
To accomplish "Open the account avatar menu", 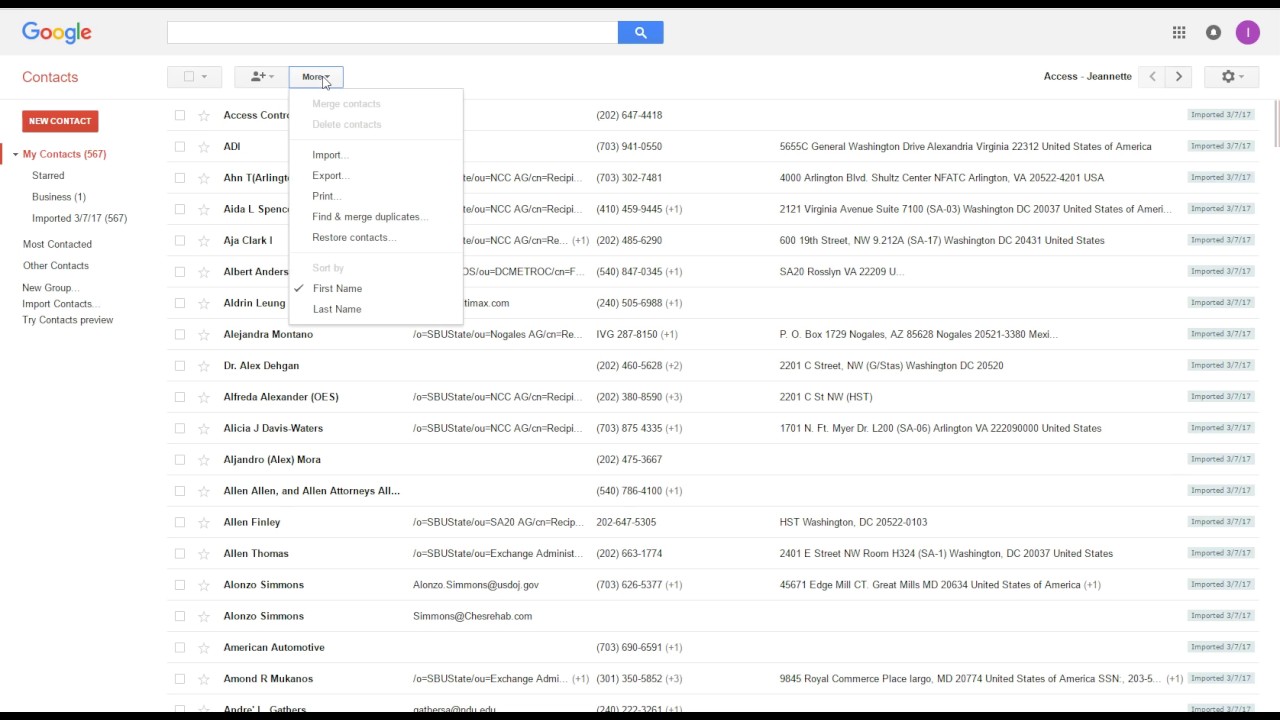I will pos(1247,33).
